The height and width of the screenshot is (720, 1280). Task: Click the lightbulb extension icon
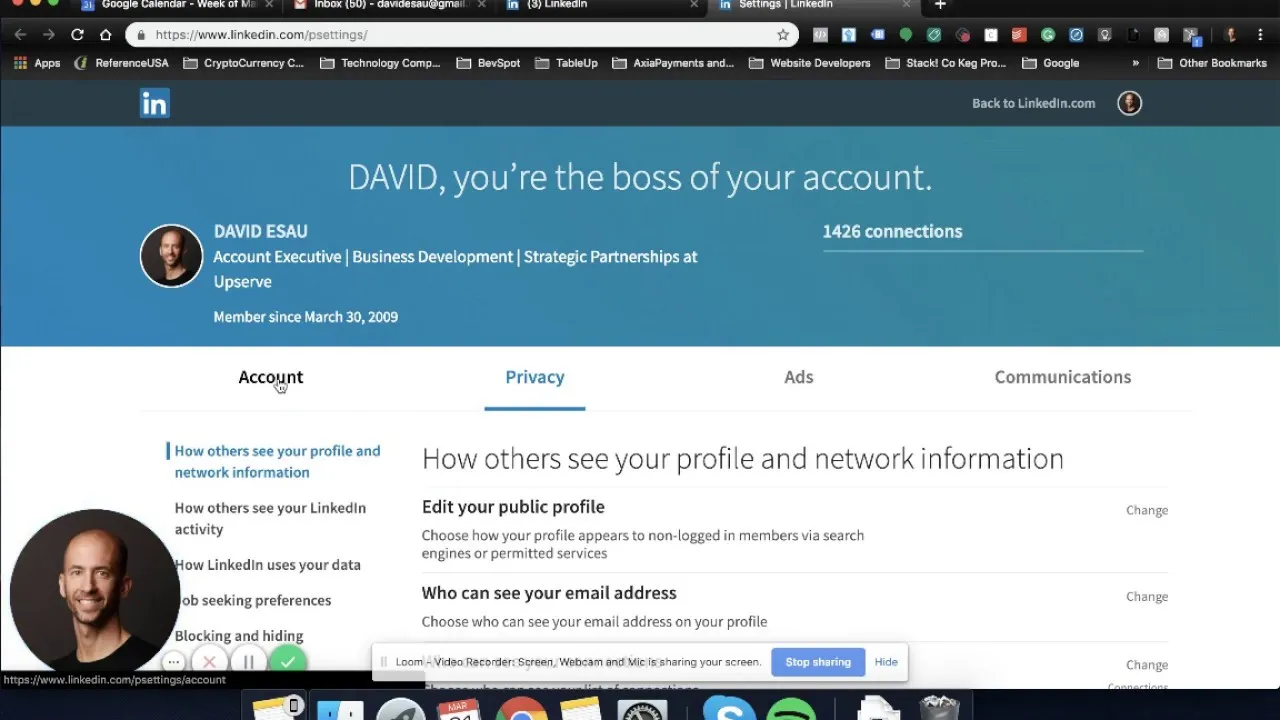1104,35
